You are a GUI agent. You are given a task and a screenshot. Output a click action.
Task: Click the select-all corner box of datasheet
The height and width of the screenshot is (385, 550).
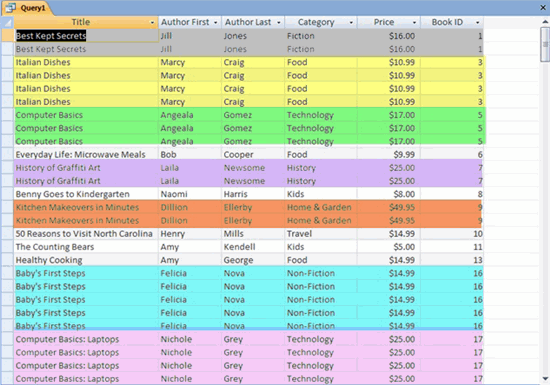click(8, 22)
